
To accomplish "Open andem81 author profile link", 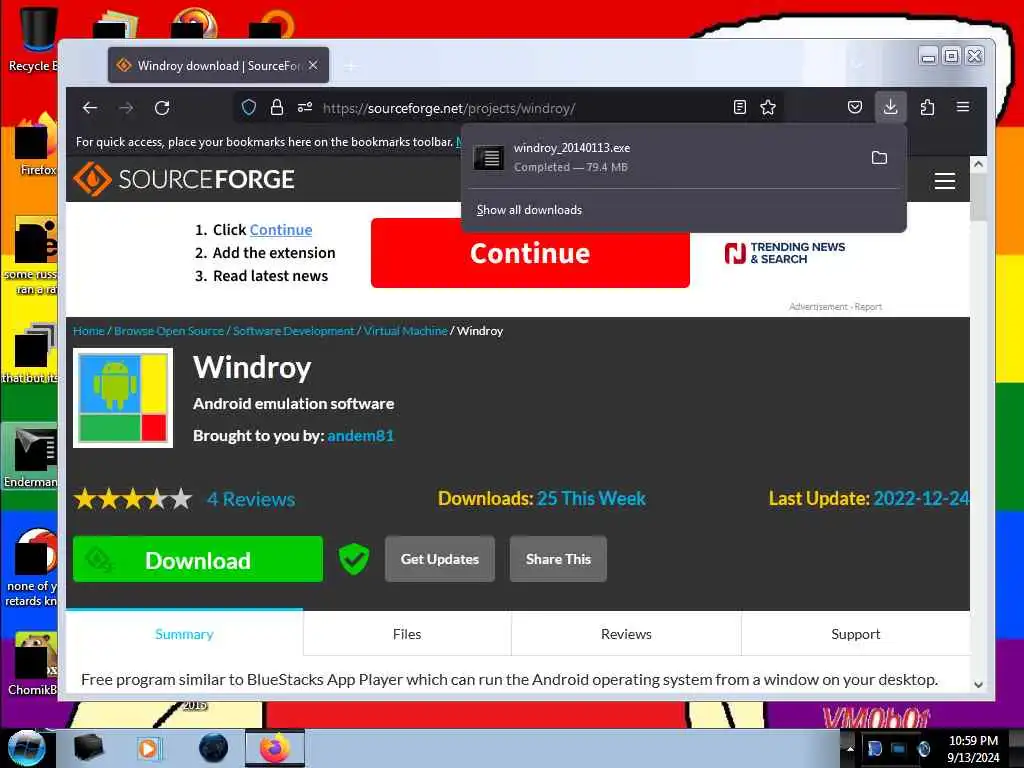I will point(360,436).
